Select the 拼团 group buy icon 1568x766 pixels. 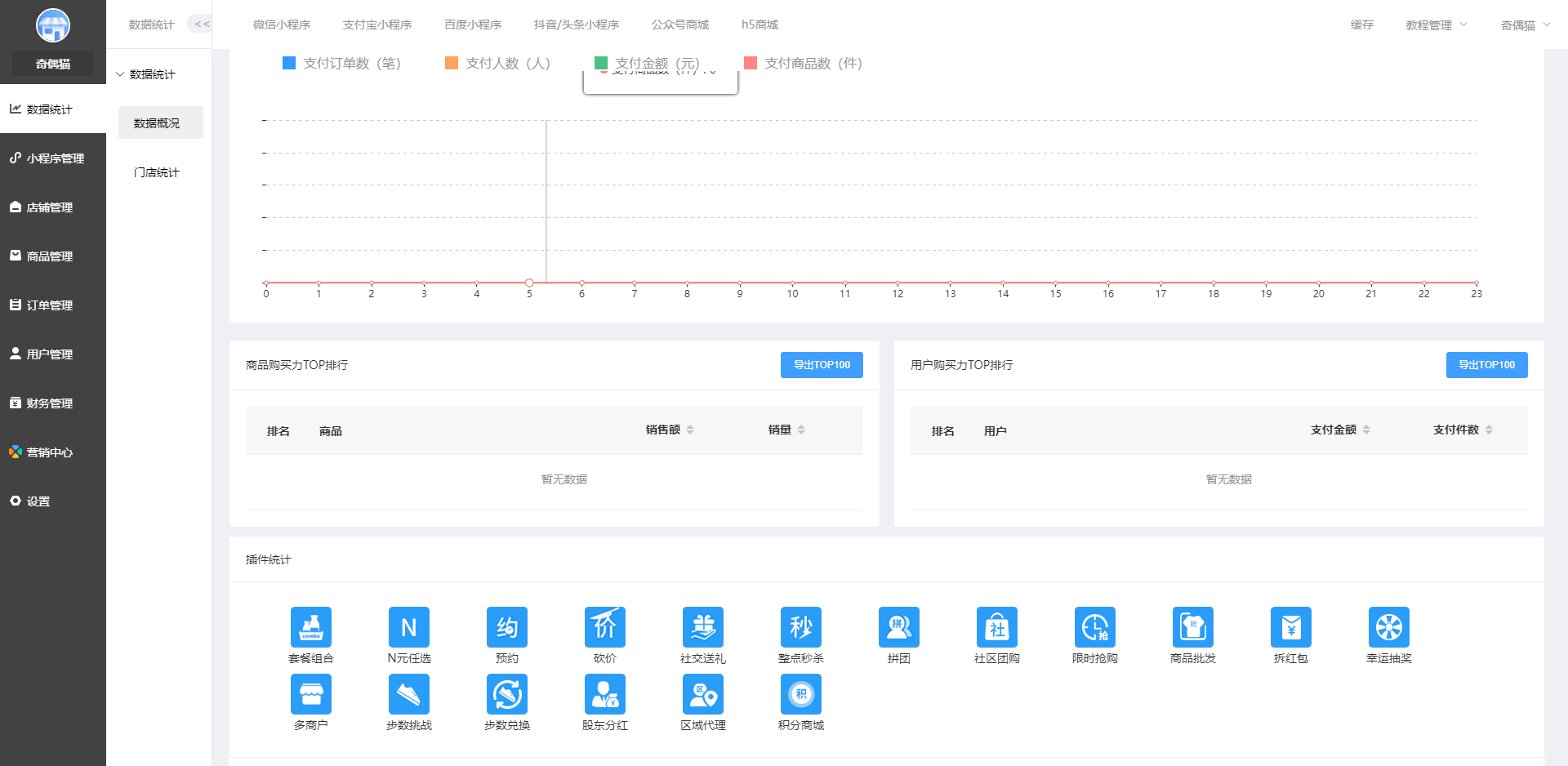[x=898, y=627]
